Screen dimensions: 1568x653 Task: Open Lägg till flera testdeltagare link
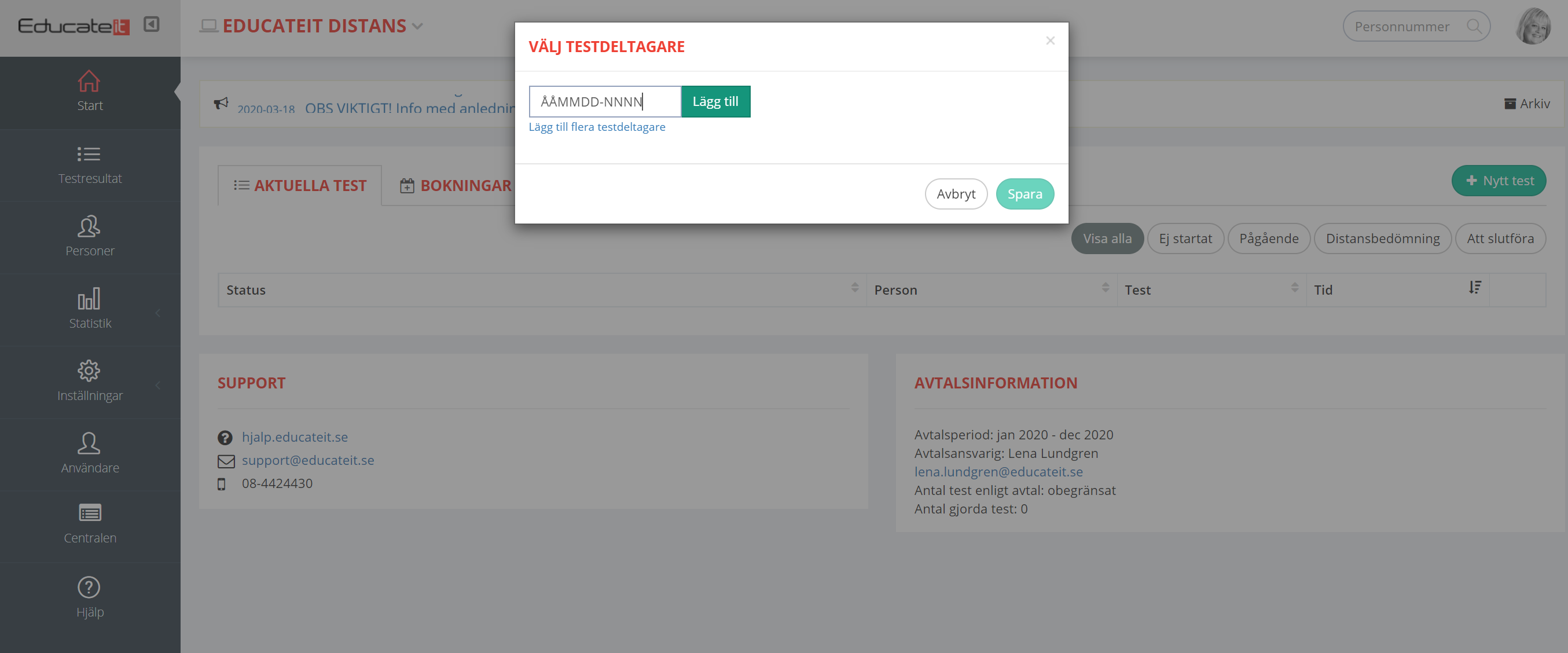click(x=597, y=127)
